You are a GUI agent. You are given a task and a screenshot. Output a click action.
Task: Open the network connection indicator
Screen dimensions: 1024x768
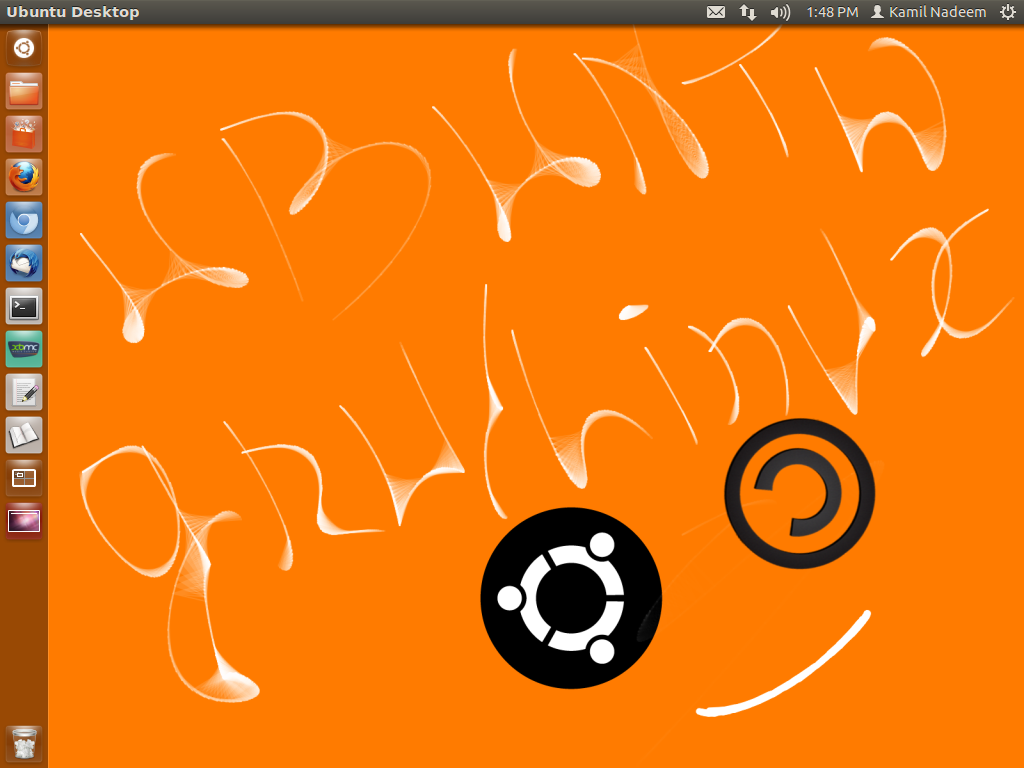748,12
